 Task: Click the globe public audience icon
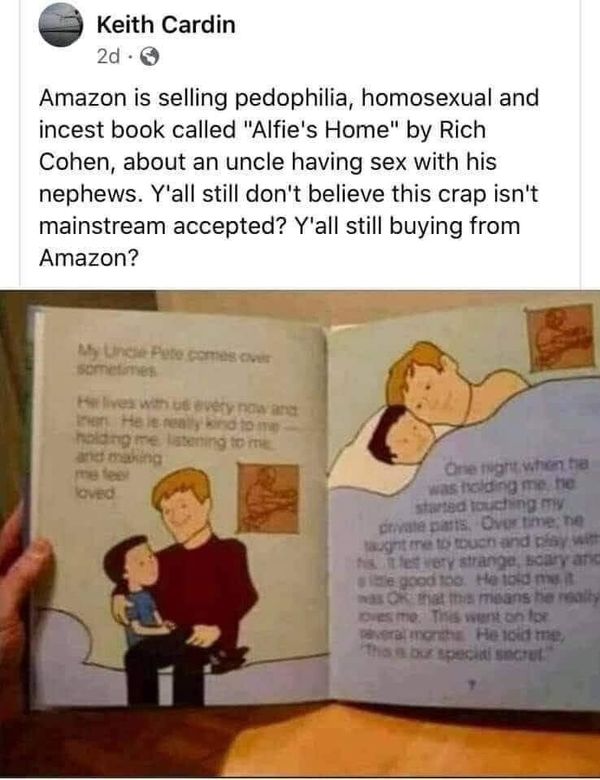click(149, 58)
